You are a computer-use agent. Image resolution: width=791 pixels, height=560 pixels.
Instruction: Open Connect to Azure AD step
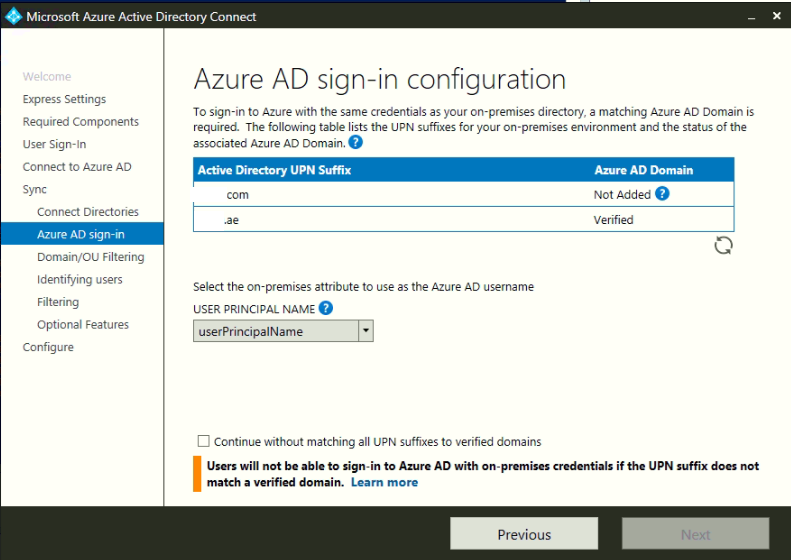(x=77, y=167)
